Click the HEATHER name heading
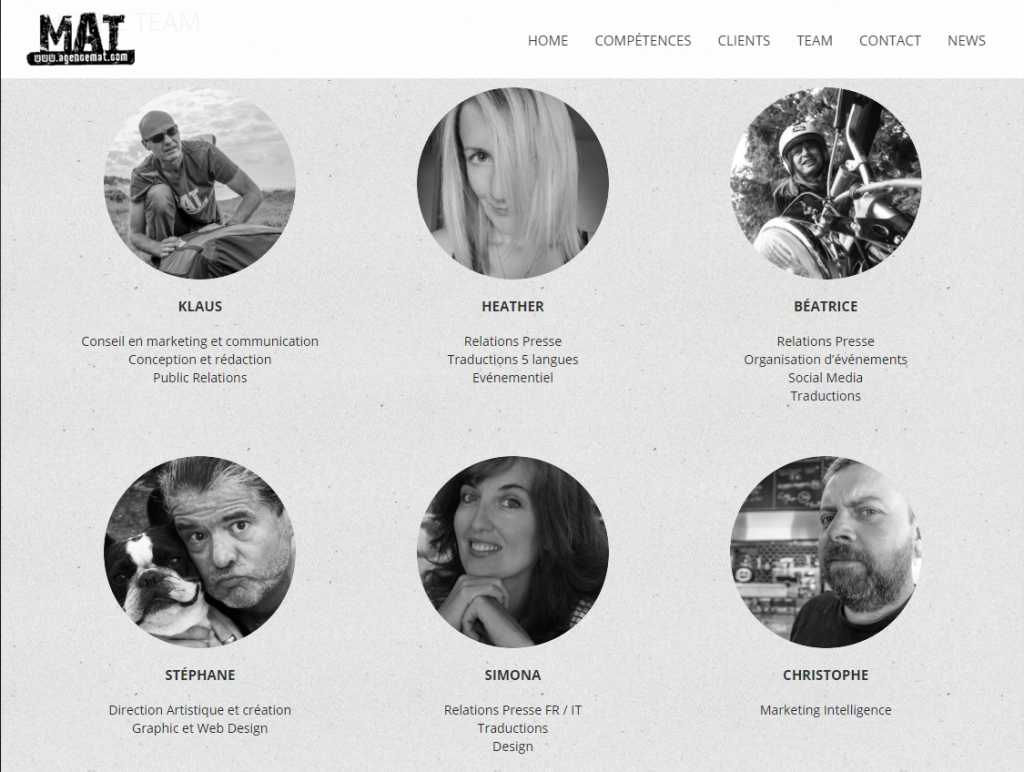Image resolution: width=1024 pixels, height=772 pixels. [x=513, y=306]
